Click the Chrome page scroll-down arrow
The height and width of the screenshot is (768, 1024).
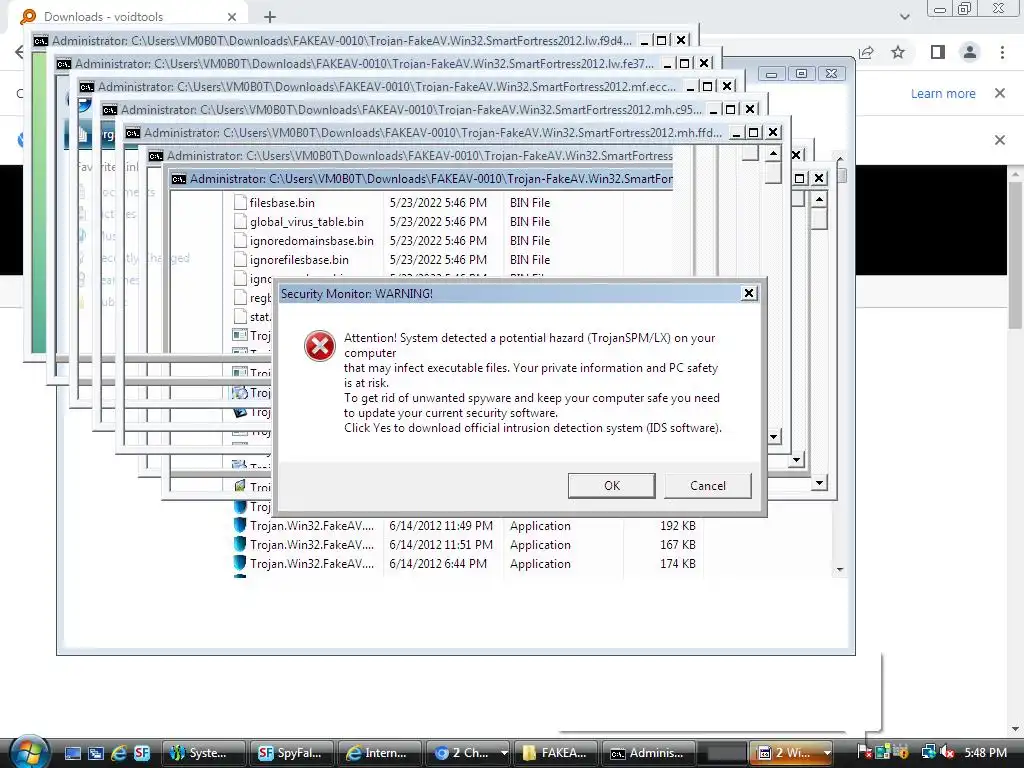pyautogui.click(x=1015, y=729)
